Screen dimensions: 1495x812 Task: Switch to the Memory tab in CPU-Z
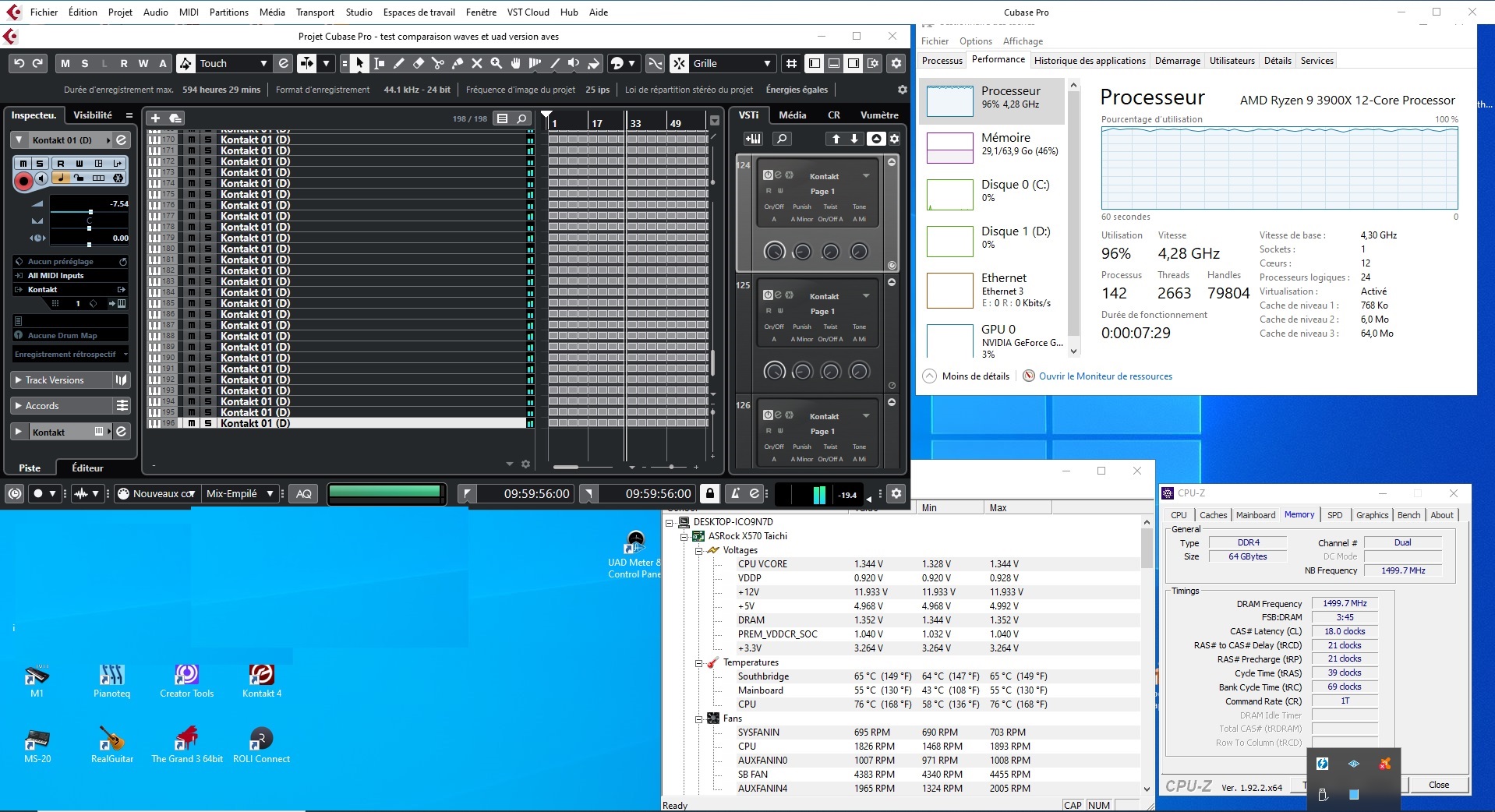pos(1299,514)
